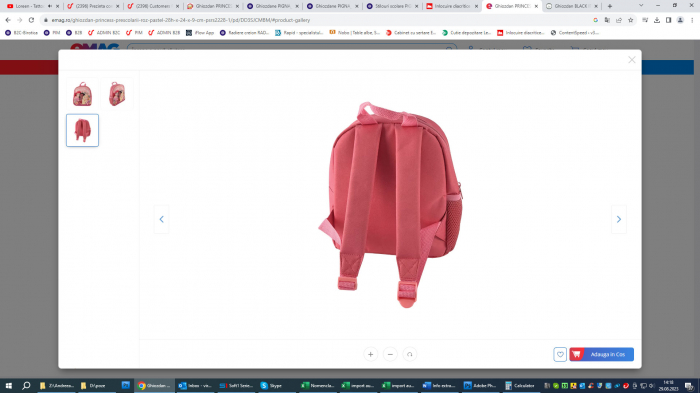
Task: Go to the next gallery image arrow
Action: click(x=619, y=219)
